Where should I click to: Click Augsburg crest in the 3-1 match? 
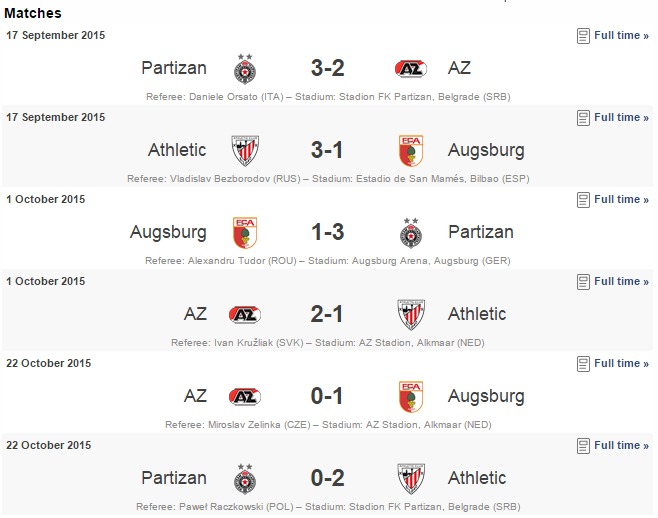click(x=411, y=151)
